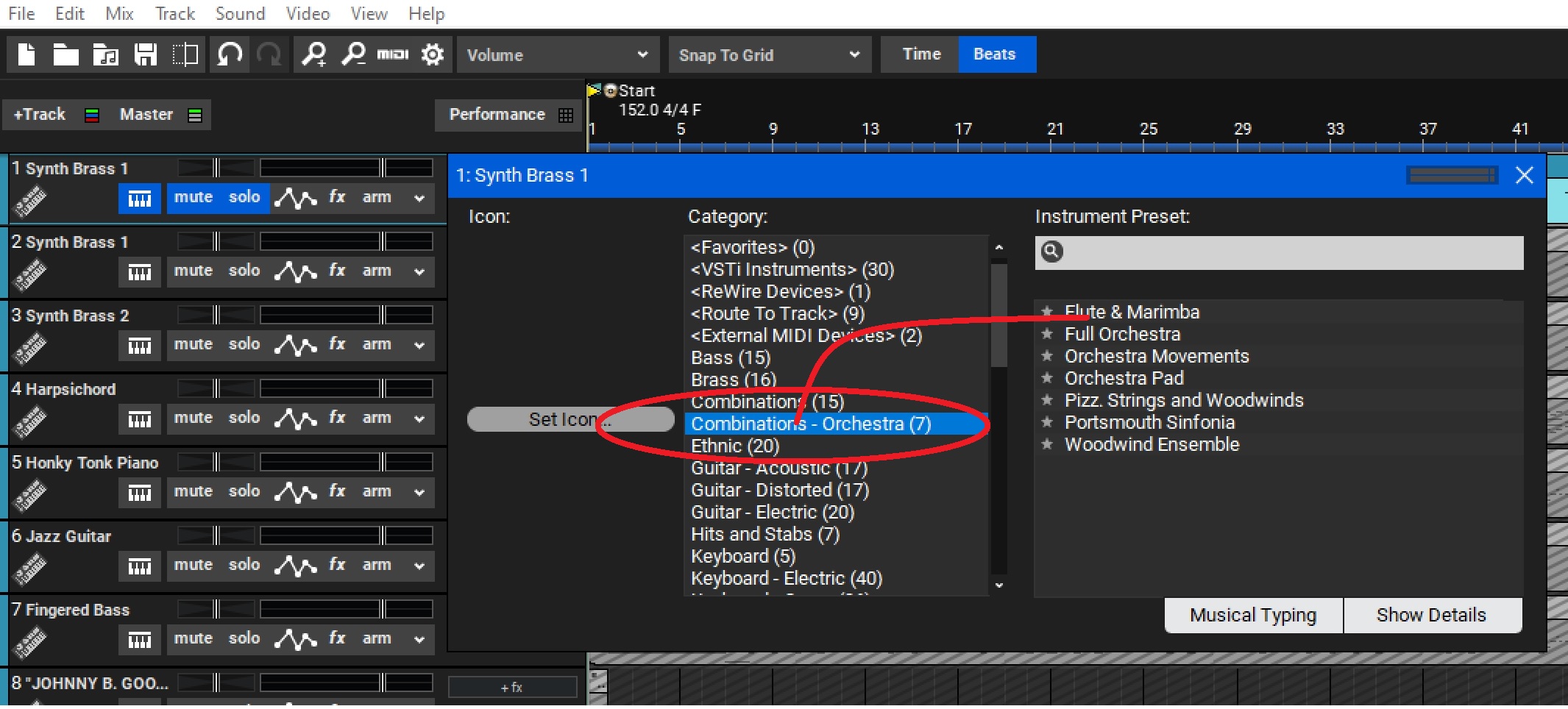1568x709 pixels.
Task: Open the keyboard instrument icon on track 2
Action: 139,272
